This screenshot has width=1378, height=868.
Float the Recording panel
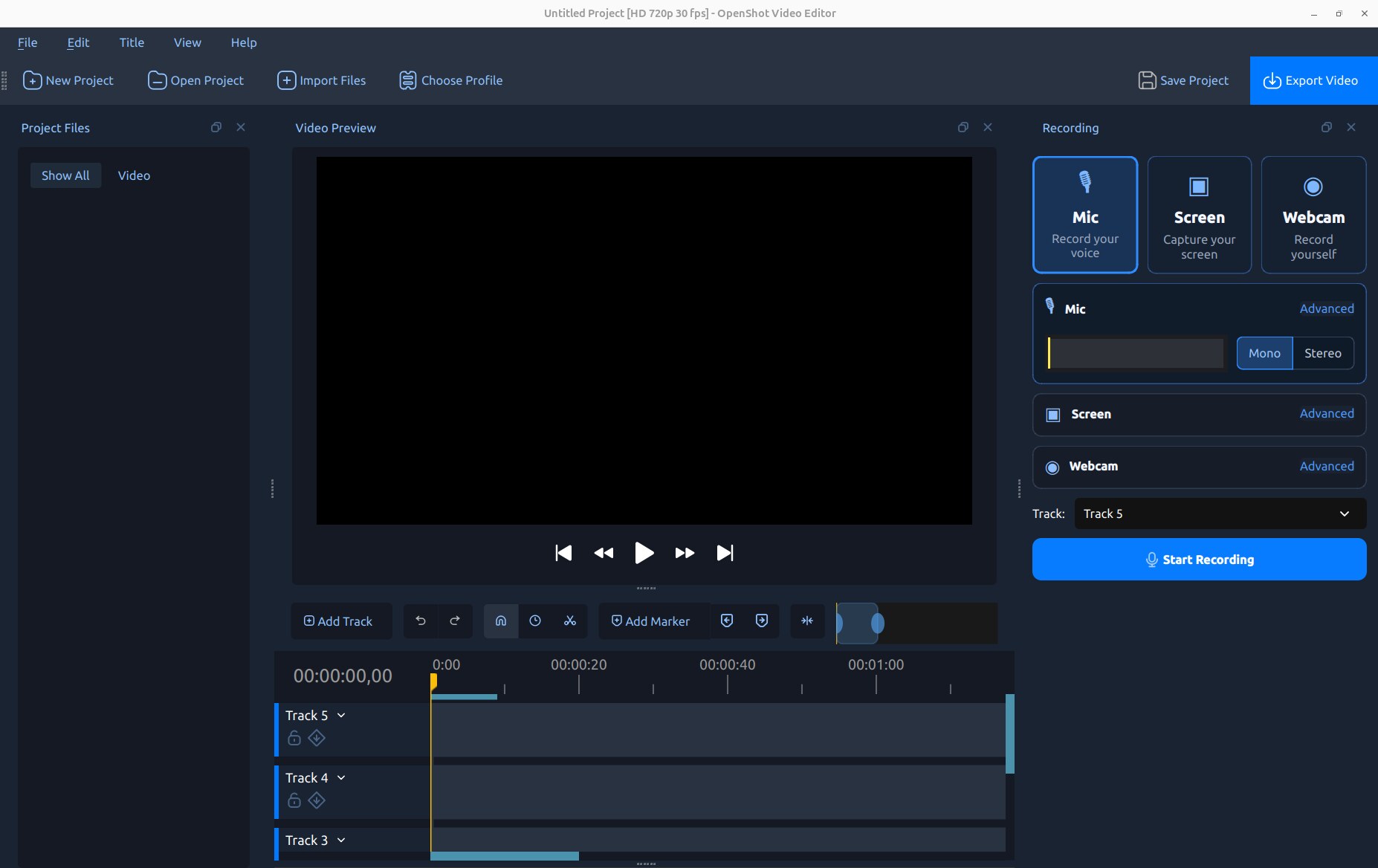point(1327,127)
